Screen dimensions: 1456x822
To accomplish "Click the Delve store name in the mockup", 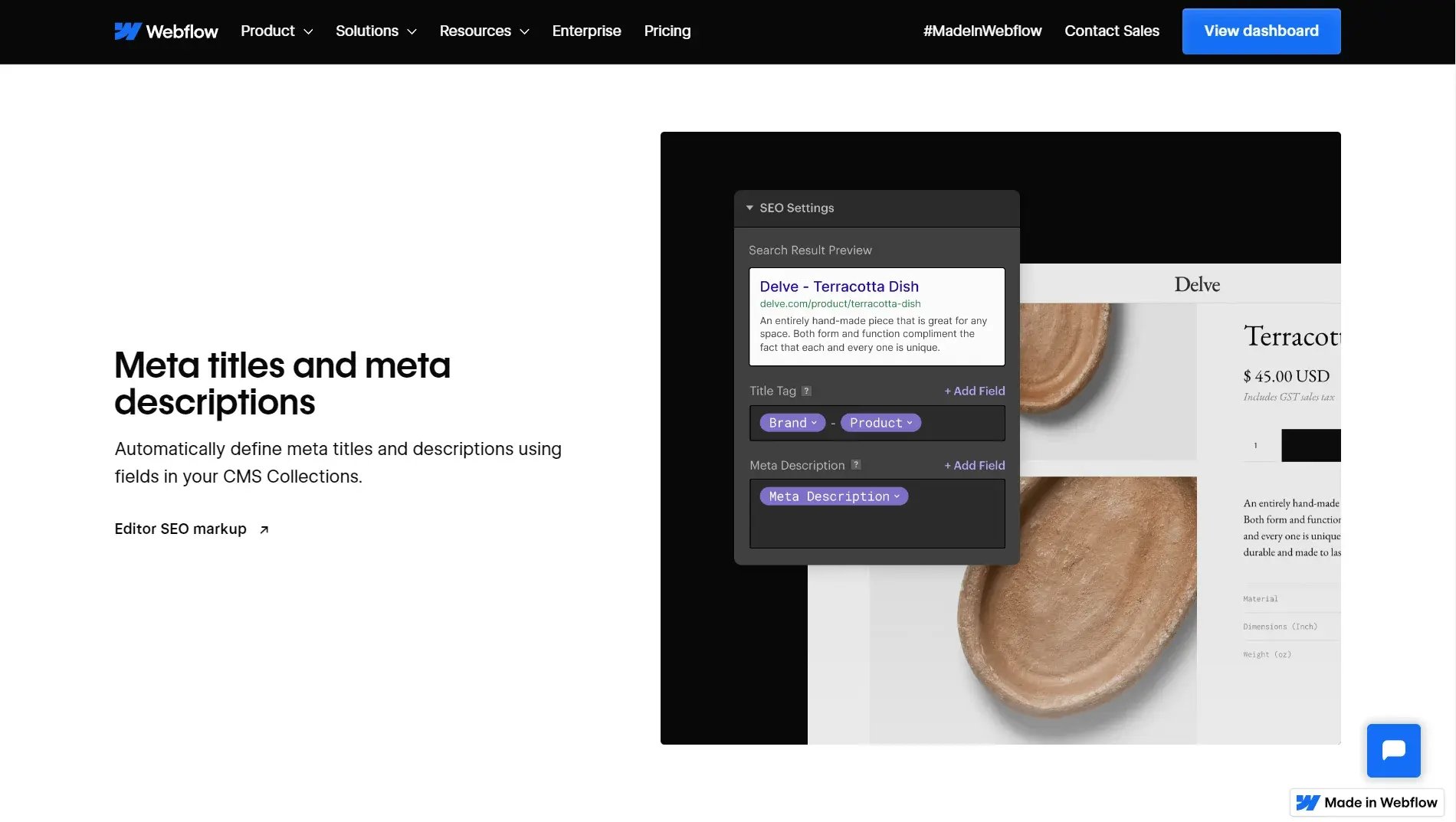I will 1196,284.
